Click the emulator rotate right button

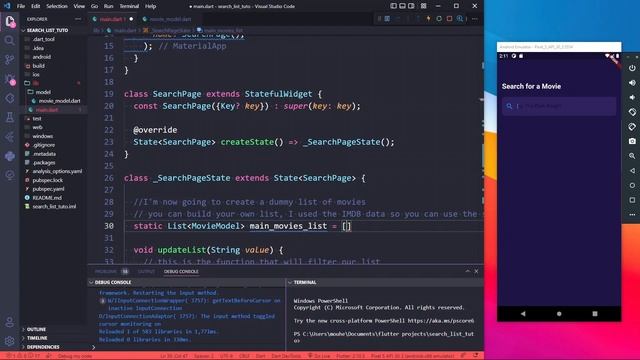pos(632,127)
